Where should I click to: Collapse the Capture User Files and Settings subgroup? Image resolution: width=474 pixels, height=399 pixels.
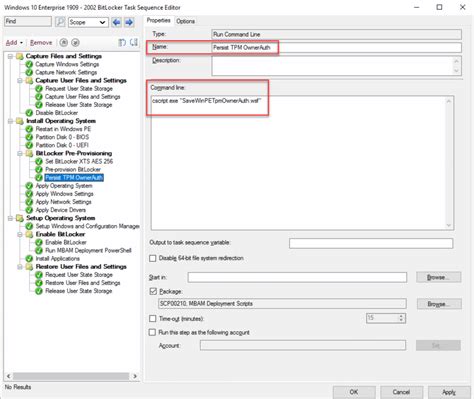(20, 81)
